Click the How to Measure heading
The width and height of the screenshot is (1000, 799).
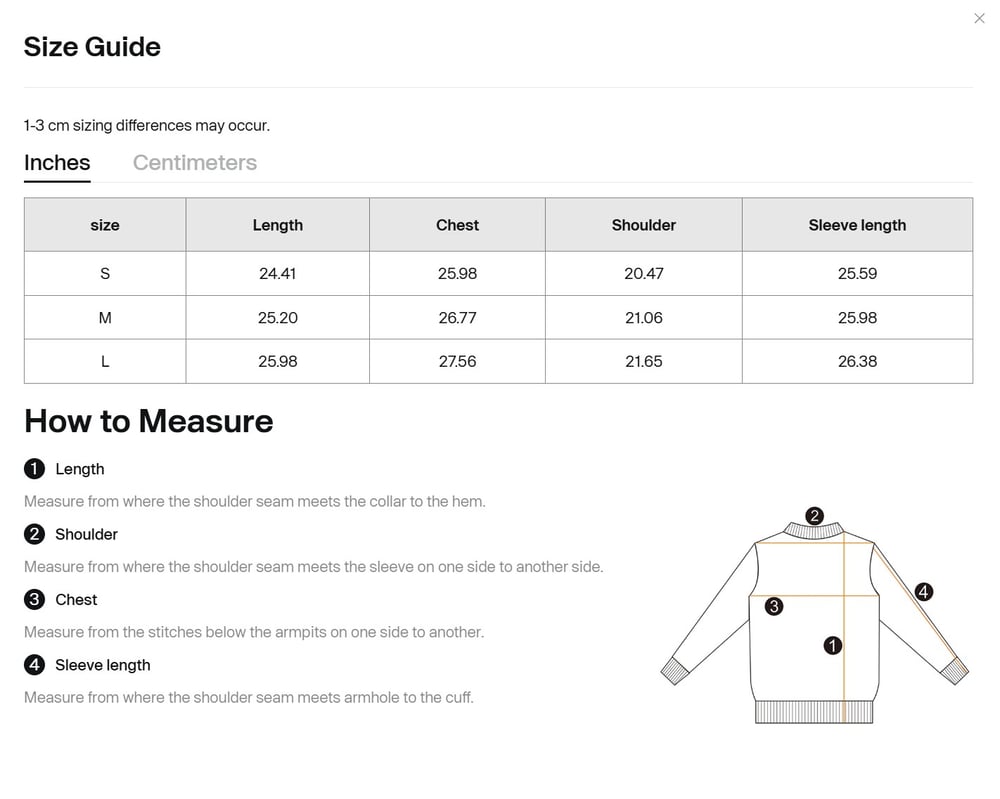point(149,421)
